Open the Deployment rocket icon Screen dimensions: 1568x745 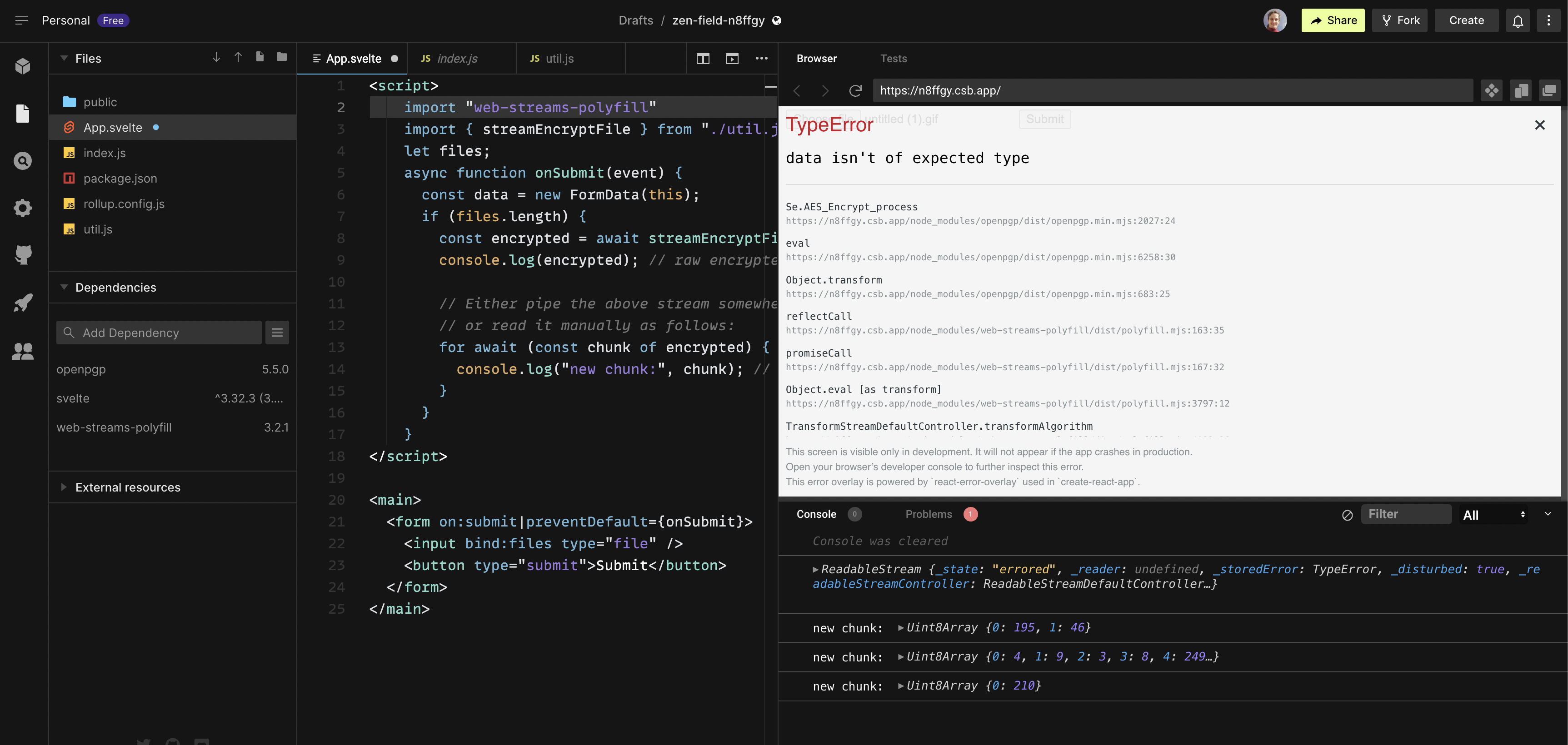pos(23,303)
